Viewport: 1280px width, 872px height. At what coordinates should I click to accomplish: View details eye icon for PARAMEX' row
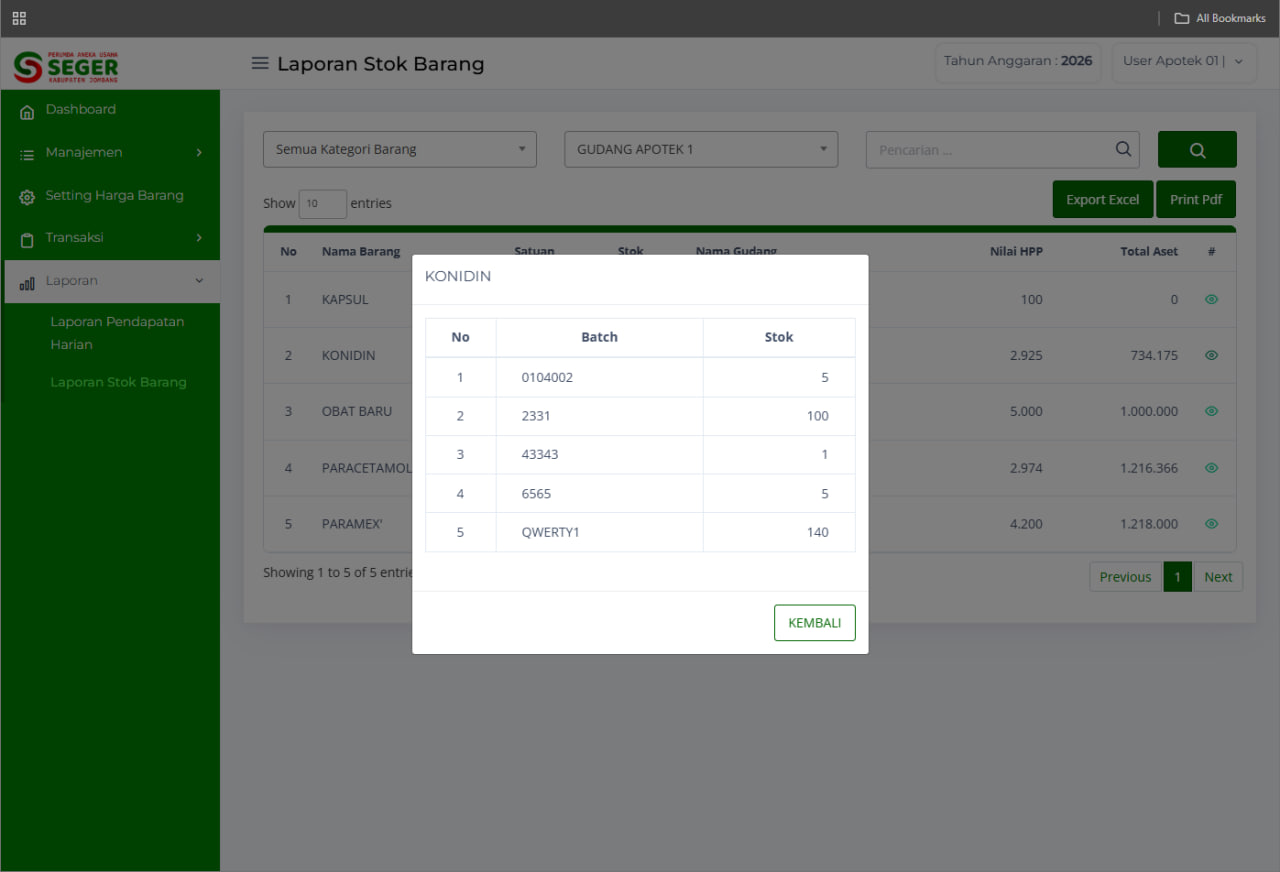(x=1211, y=523)
